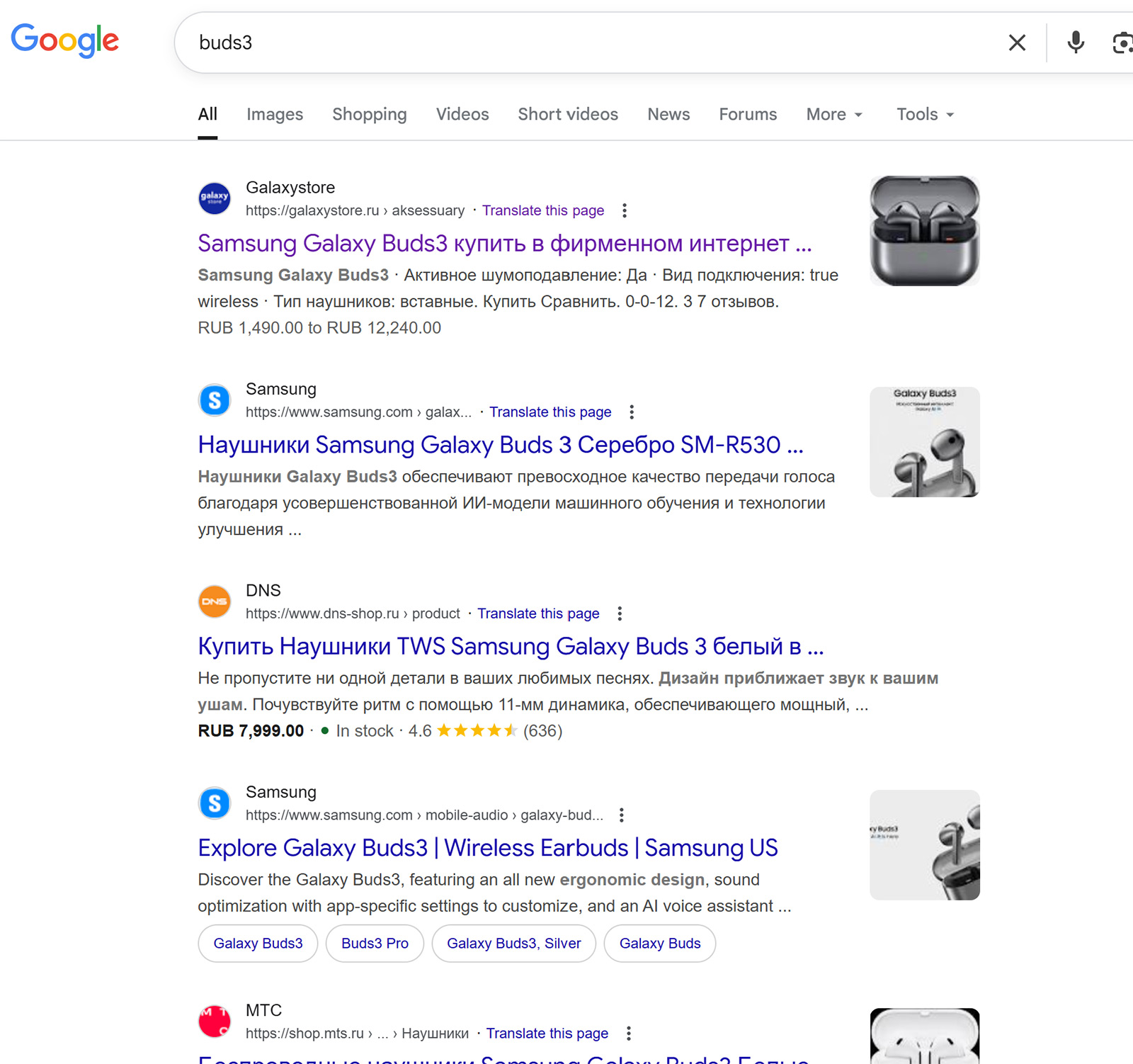
Task: Click the shop.mts.ru Наушники URL
Action: click(x=357, y=1034)
